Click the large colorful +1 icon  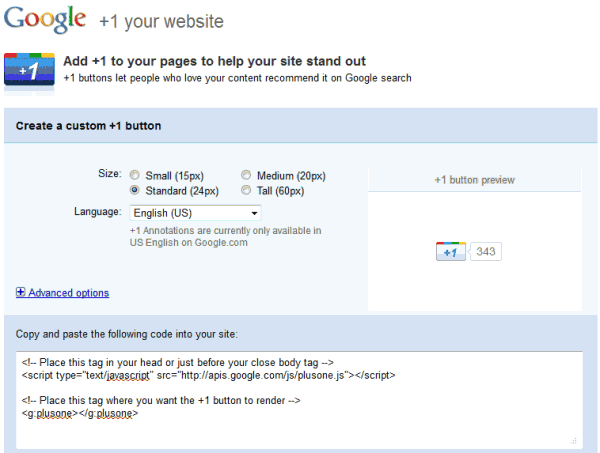pos(28,68)
